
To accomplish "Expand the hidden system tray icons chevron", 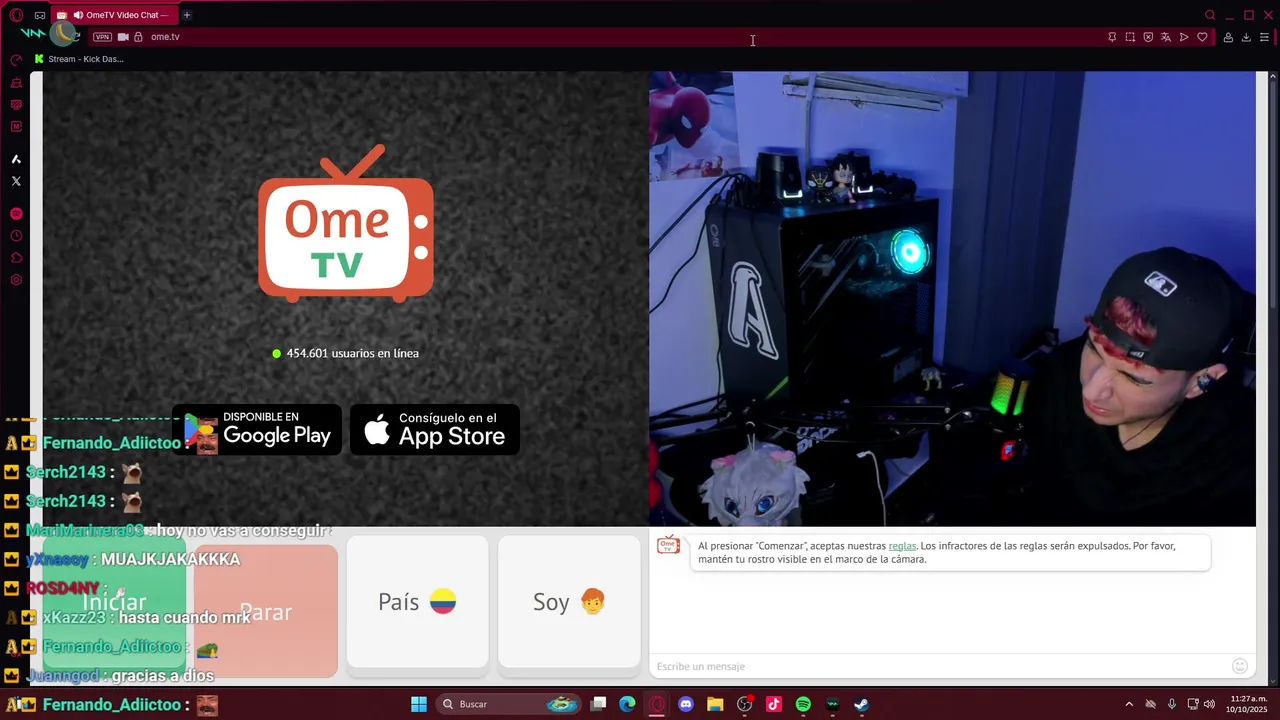I will click(x=1129, y=704).
